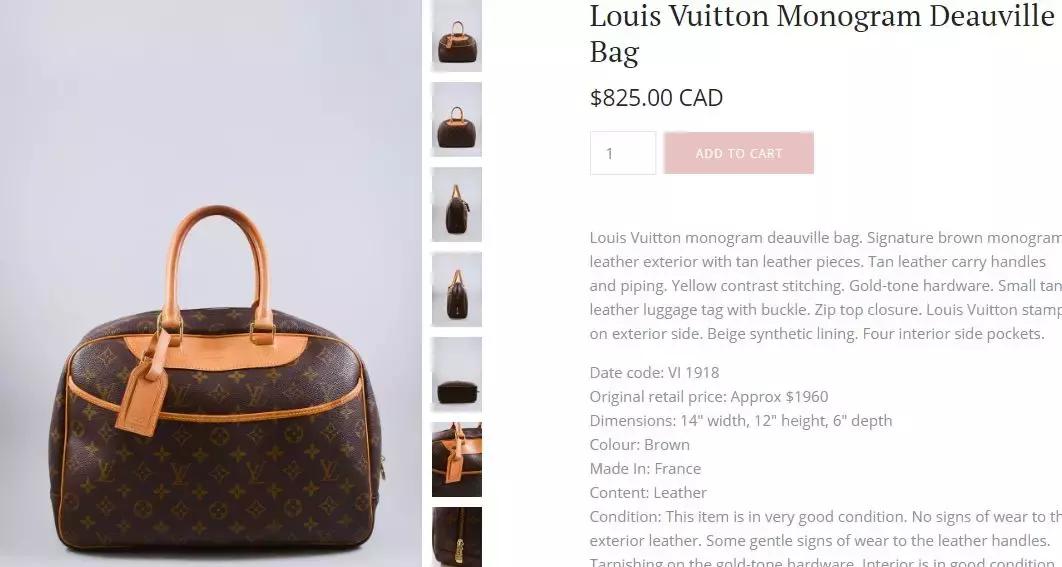Click the $825.00 CAD price
This screenshot has height=567, width=1062.
click(x=656, y=98)
